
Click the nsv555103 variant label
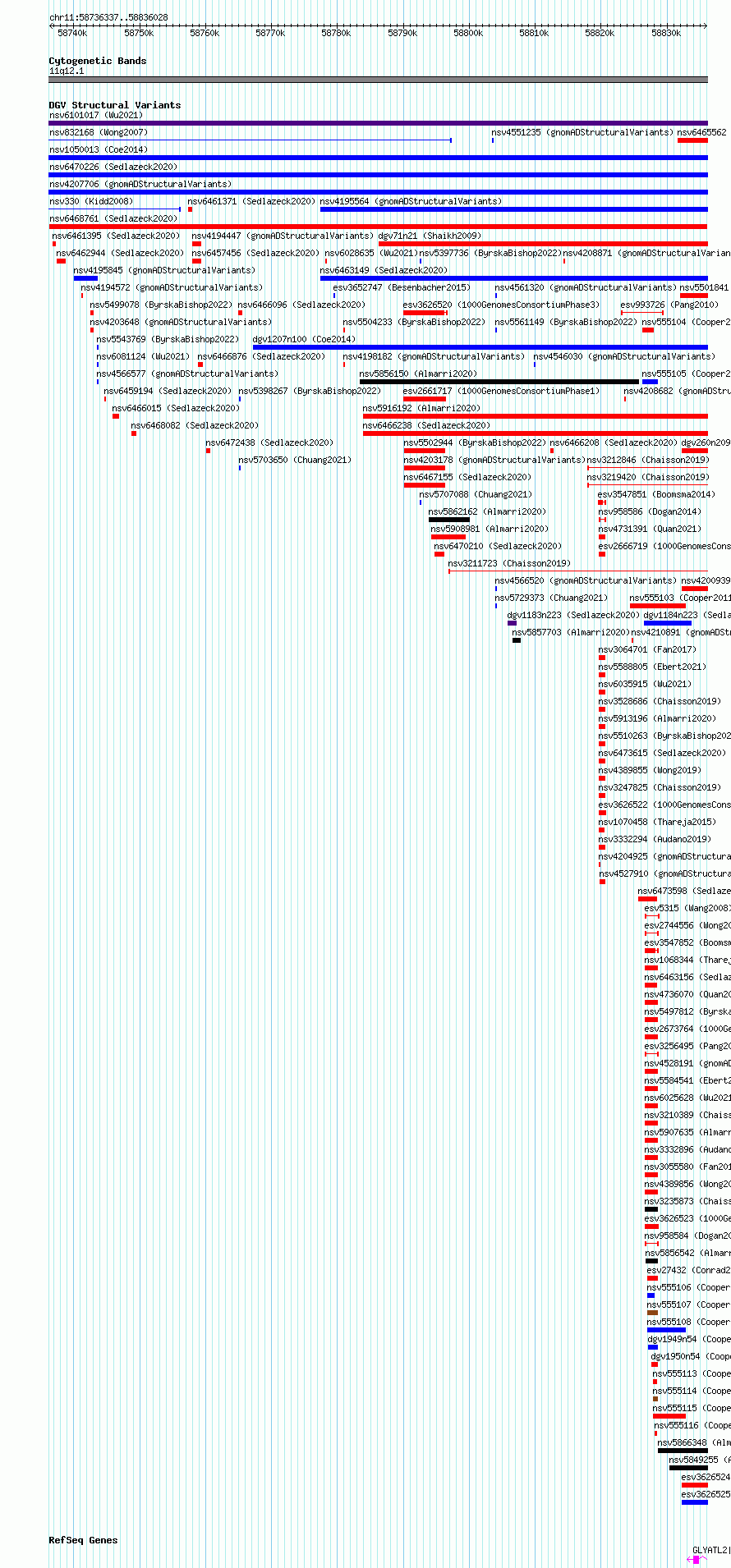click(x=680, y=598)
